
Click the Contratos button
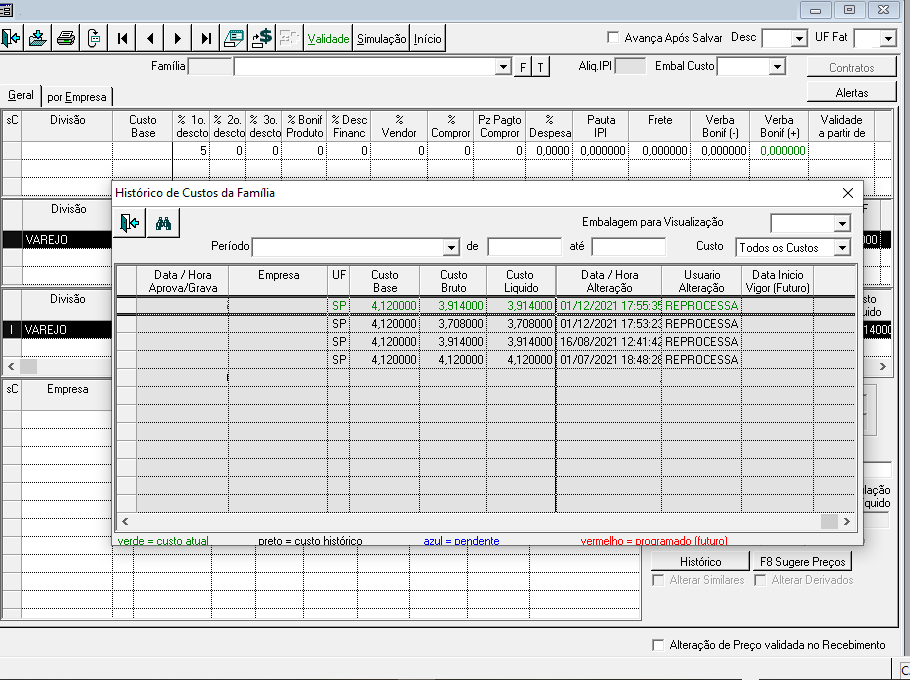click(x=851, y=68)
